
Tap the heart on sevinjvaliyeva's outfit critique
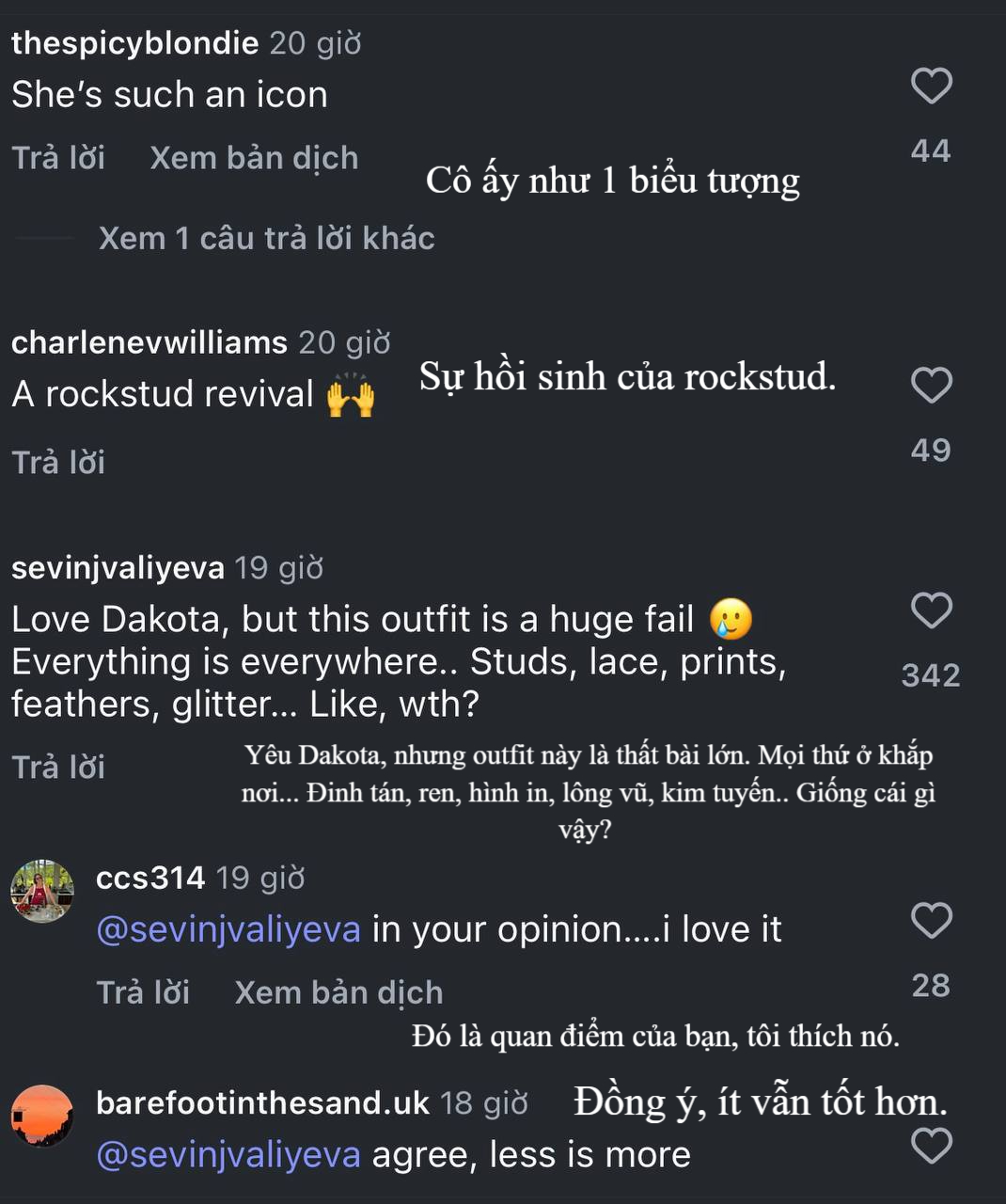(932, 612)
